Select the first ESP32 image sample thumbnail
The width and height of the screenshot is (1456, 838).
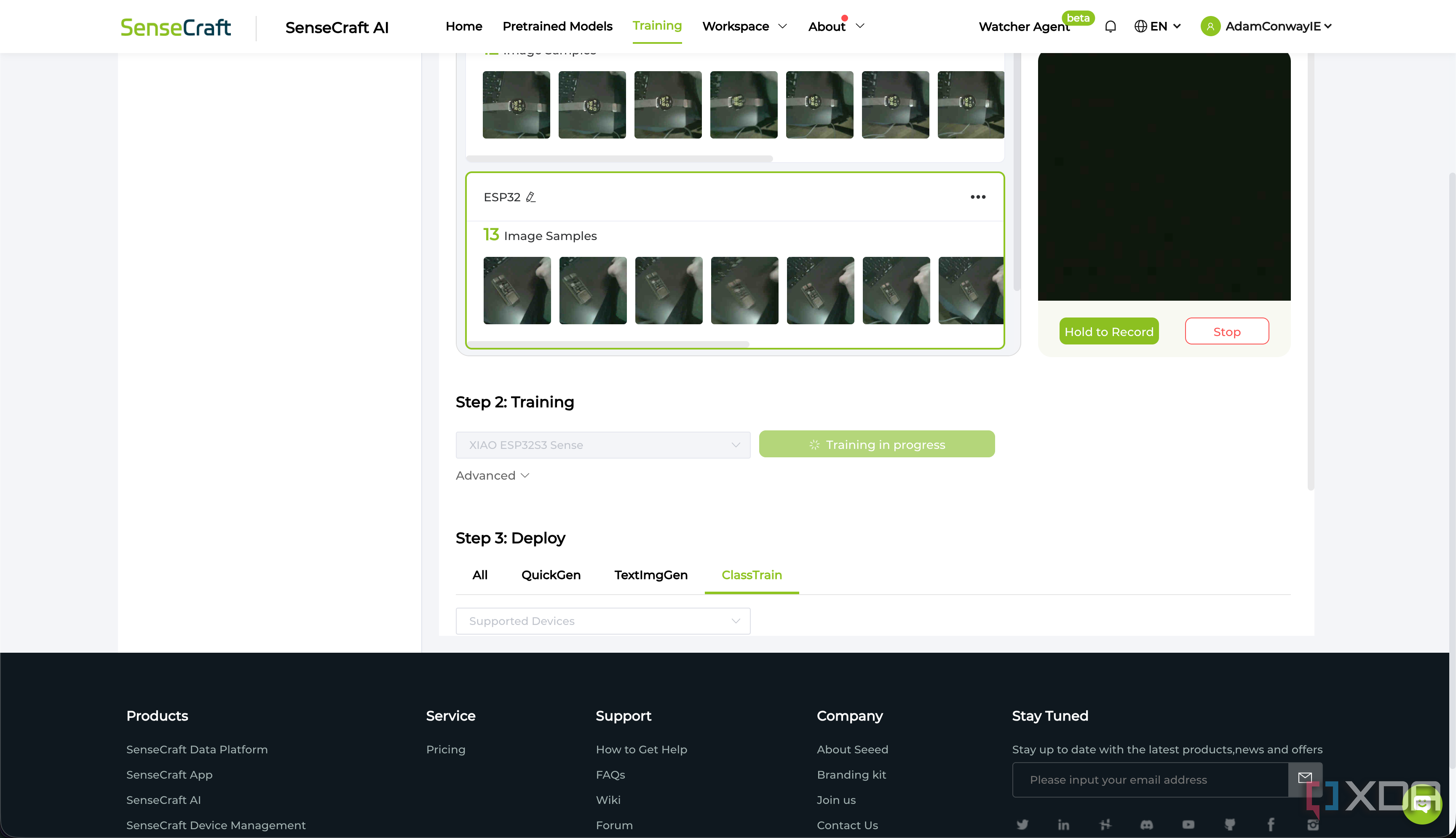(517, 290)
